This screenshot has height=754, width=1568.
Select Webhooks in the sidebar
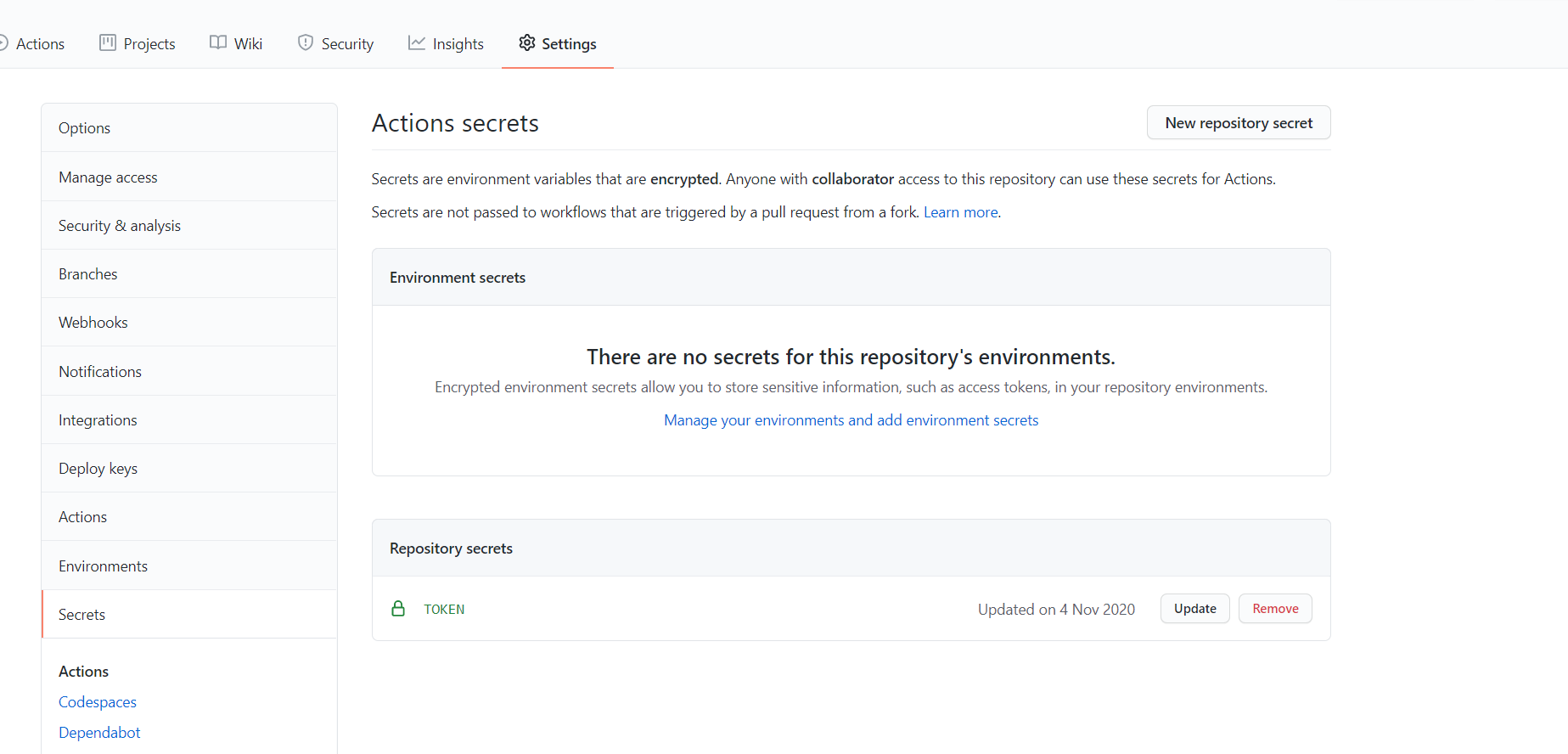[93, 323]
